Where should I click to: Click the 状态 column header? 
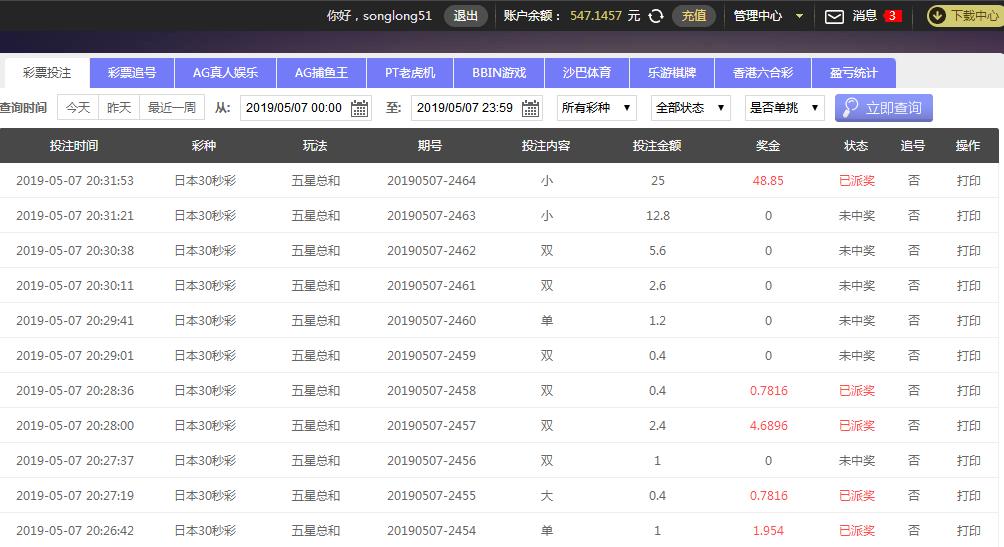pyautogui.click(x=856, y=146)
